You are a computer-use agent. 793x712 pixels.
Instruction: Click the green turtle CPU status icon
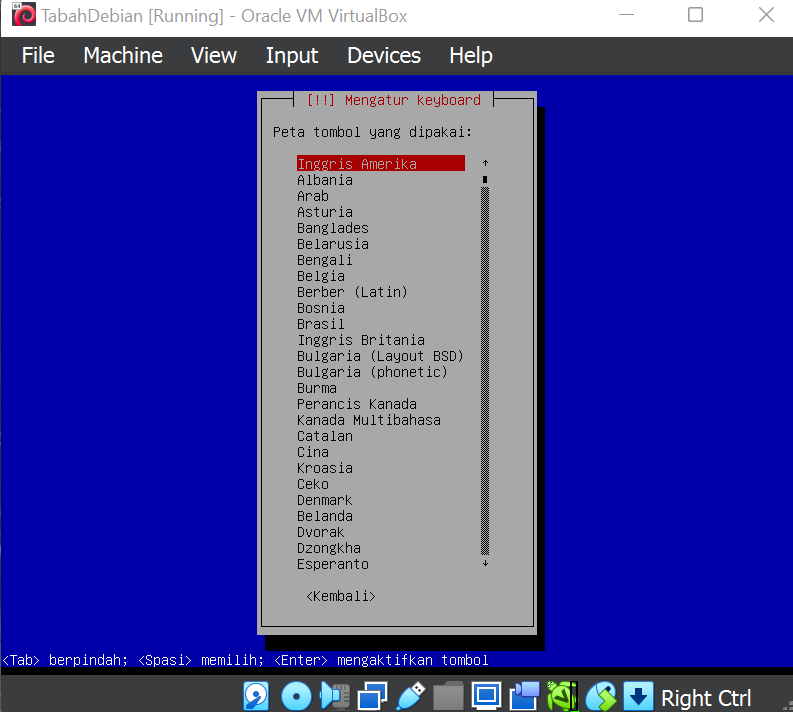point(562,696)
